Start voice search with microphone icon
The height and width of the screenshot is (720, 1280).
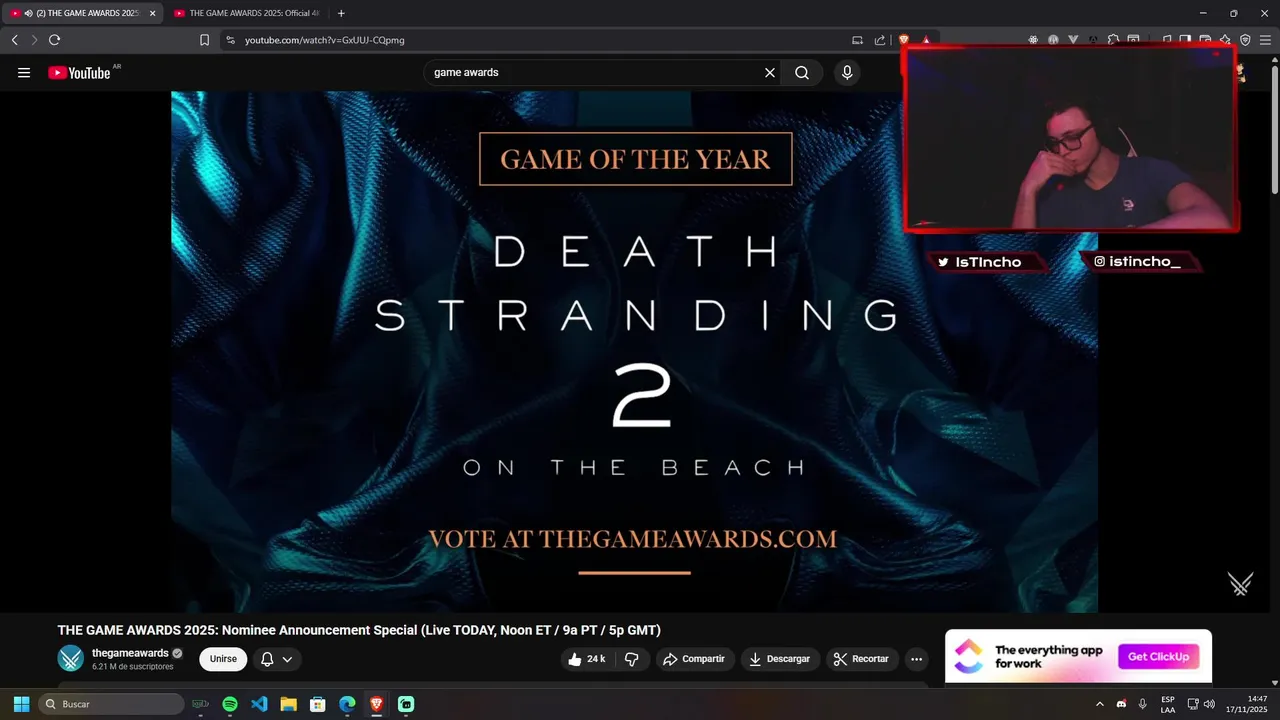pos(847,72)
